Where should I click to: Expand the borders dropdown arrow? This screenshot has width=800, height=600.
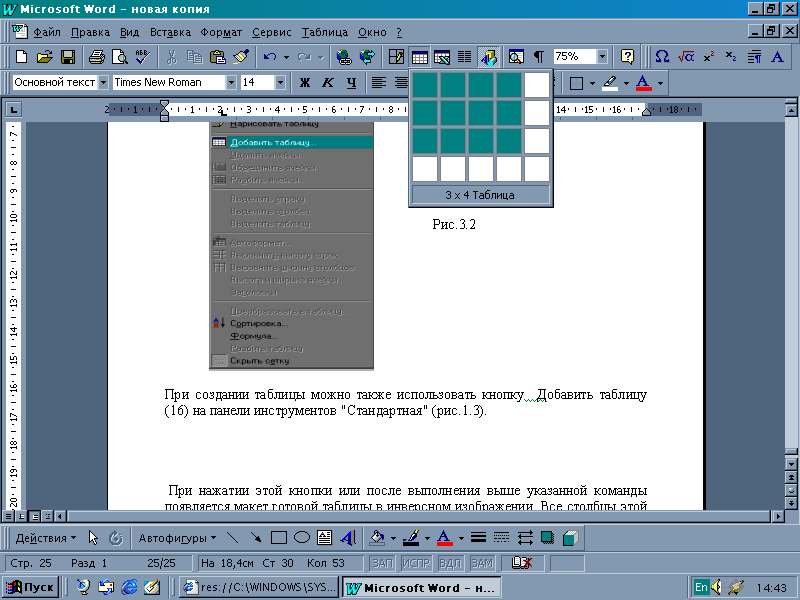[x=592, y=83]
